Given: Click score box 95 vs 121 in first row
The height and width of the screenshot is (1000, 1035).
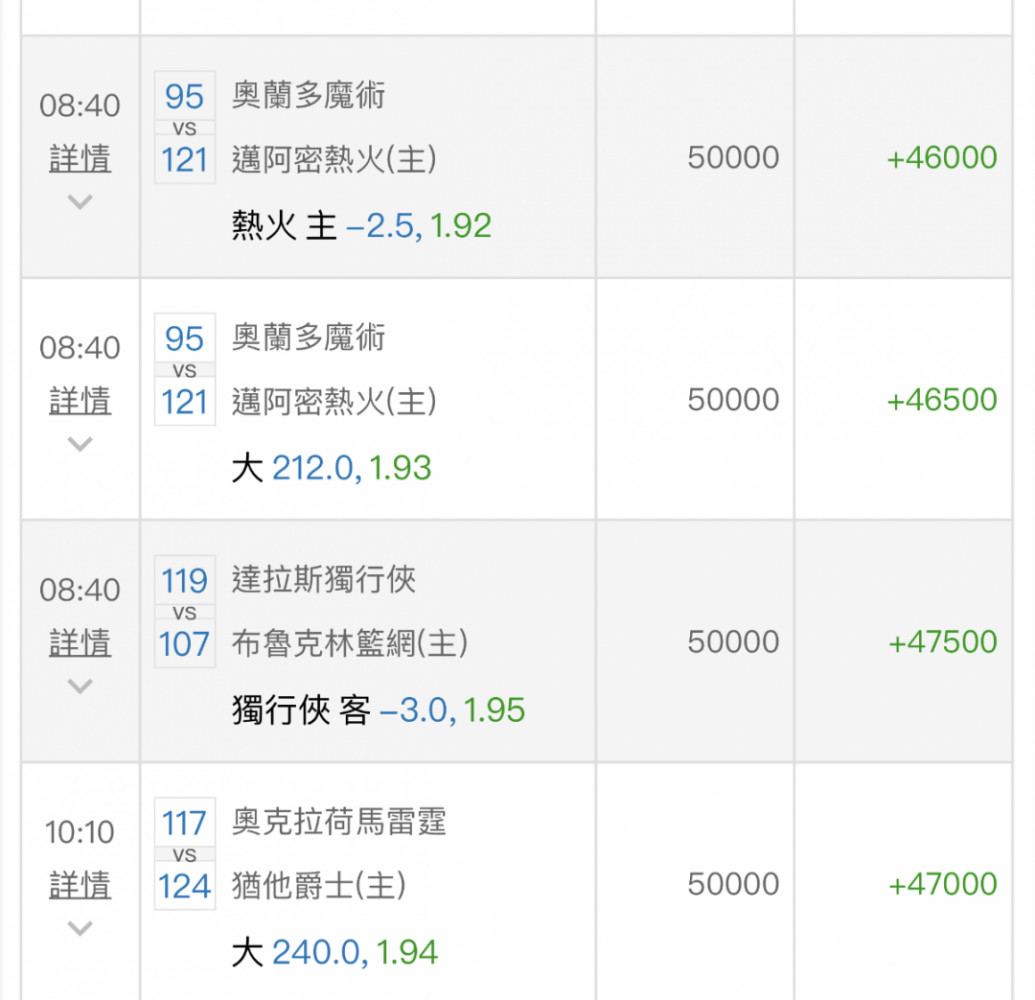Looking at the screenshot, I should 185,127.
